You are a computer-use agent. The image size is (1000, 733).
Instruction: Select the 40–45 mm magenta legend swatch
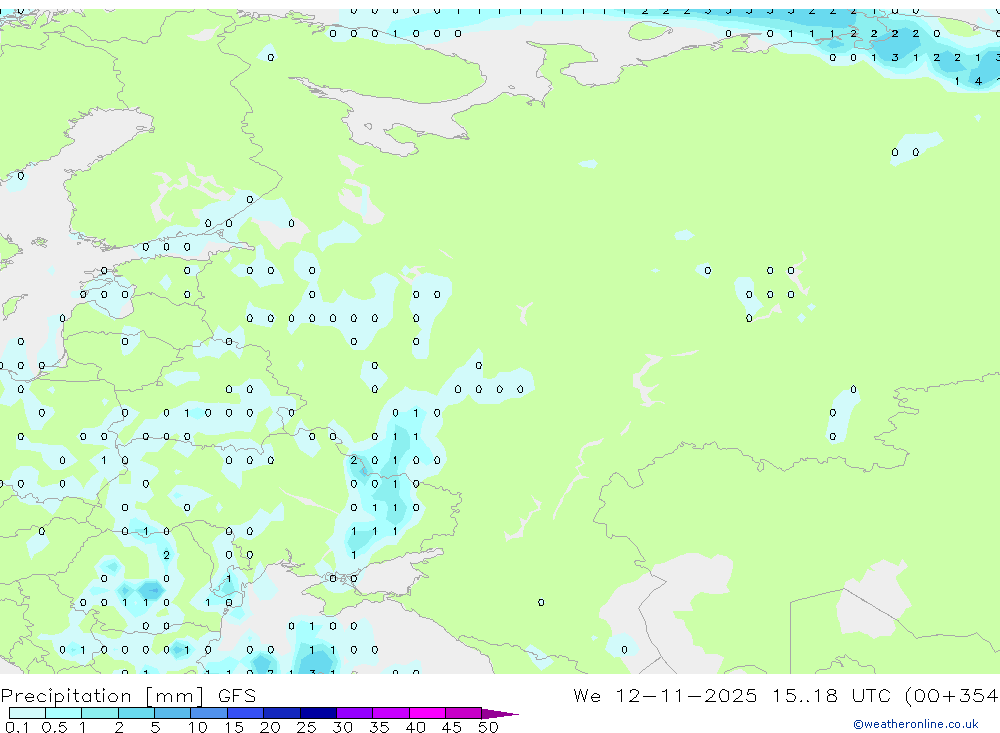[427, 713]
